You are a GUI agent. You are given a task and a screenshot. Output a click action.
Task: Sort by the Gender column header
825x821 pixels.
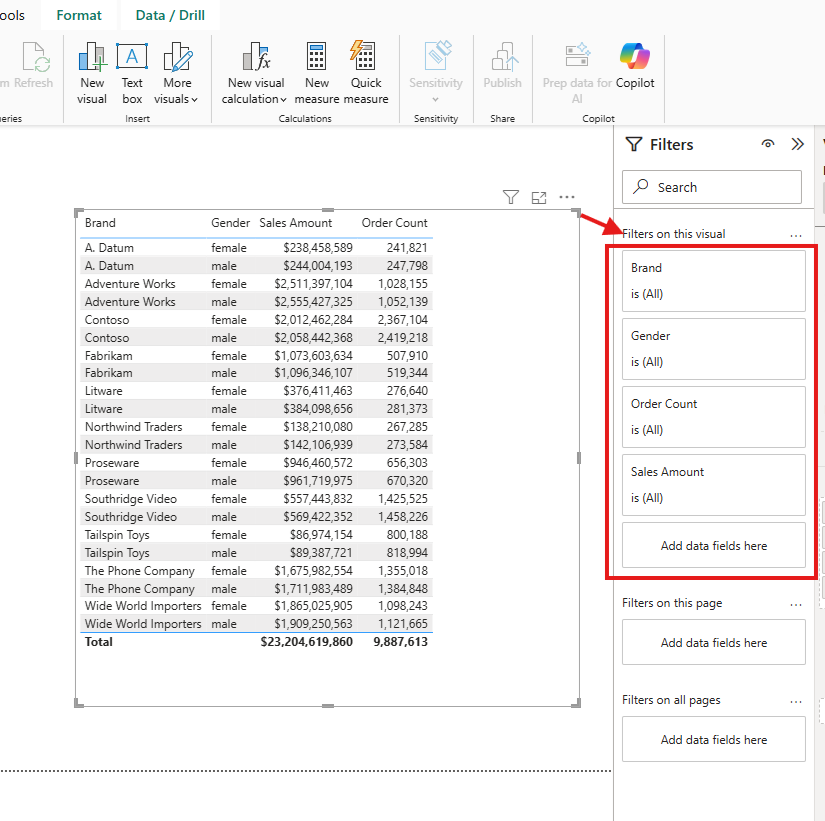pyautogui.click(x=230, y=223)
